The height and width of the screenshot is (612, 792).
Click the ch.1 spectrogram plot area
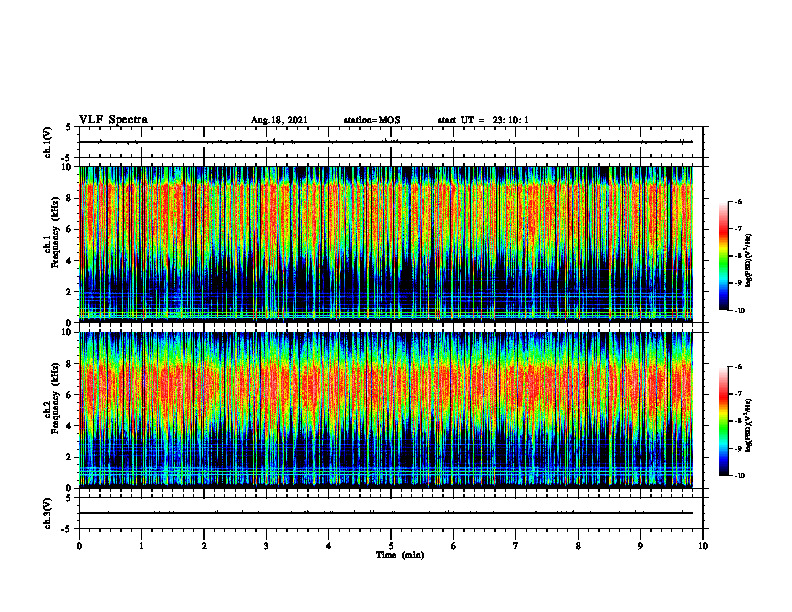click(386, 244)
